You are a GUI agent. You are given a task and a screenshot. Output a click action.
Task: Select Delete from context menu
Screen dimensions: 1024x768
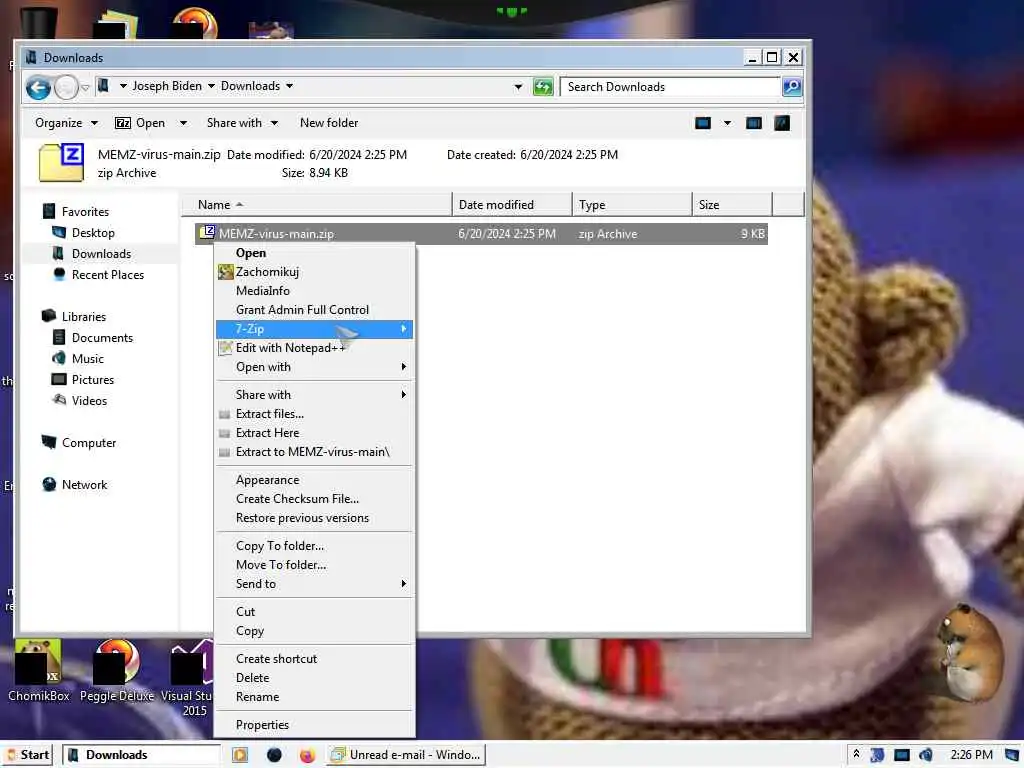point(314,678)
